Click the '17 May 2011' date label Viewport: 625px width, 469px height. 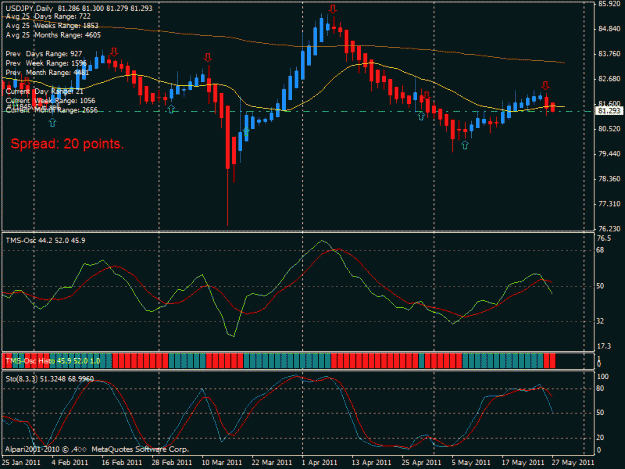point(523,463)
